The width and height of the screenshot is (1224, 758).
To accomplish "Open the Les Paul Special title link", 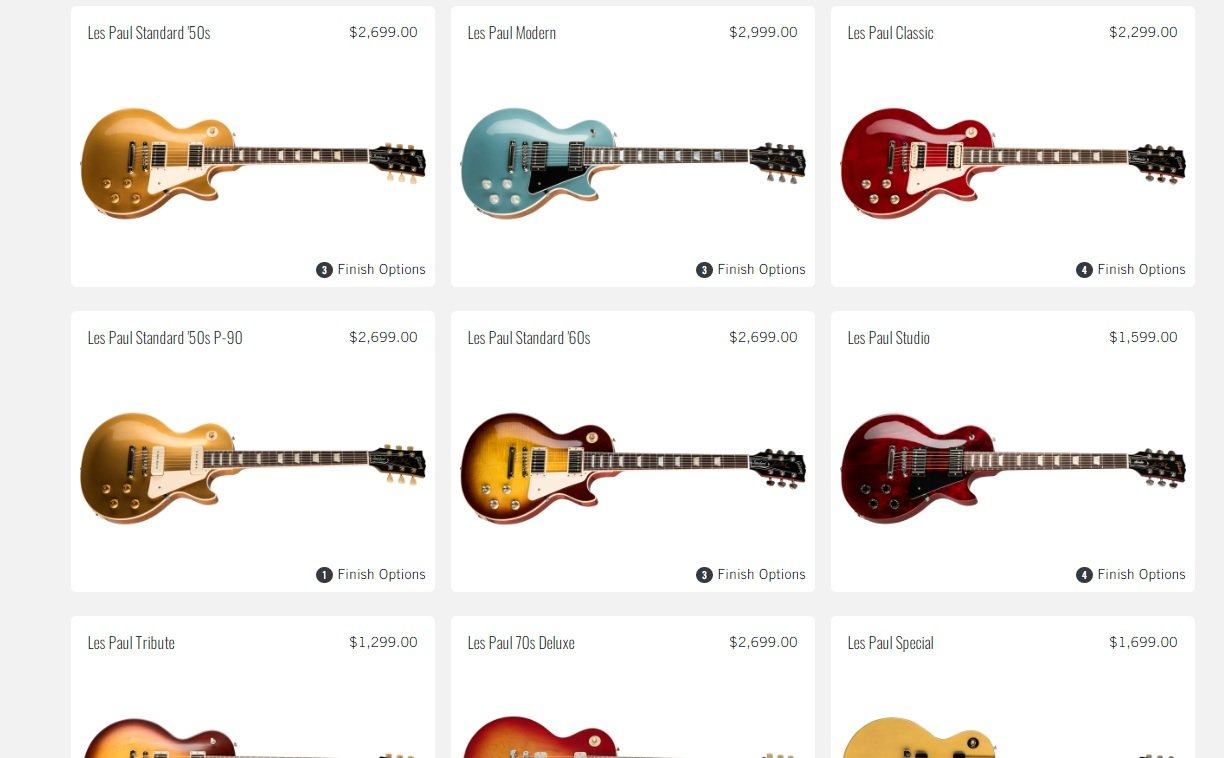I will tap(890, 643).
